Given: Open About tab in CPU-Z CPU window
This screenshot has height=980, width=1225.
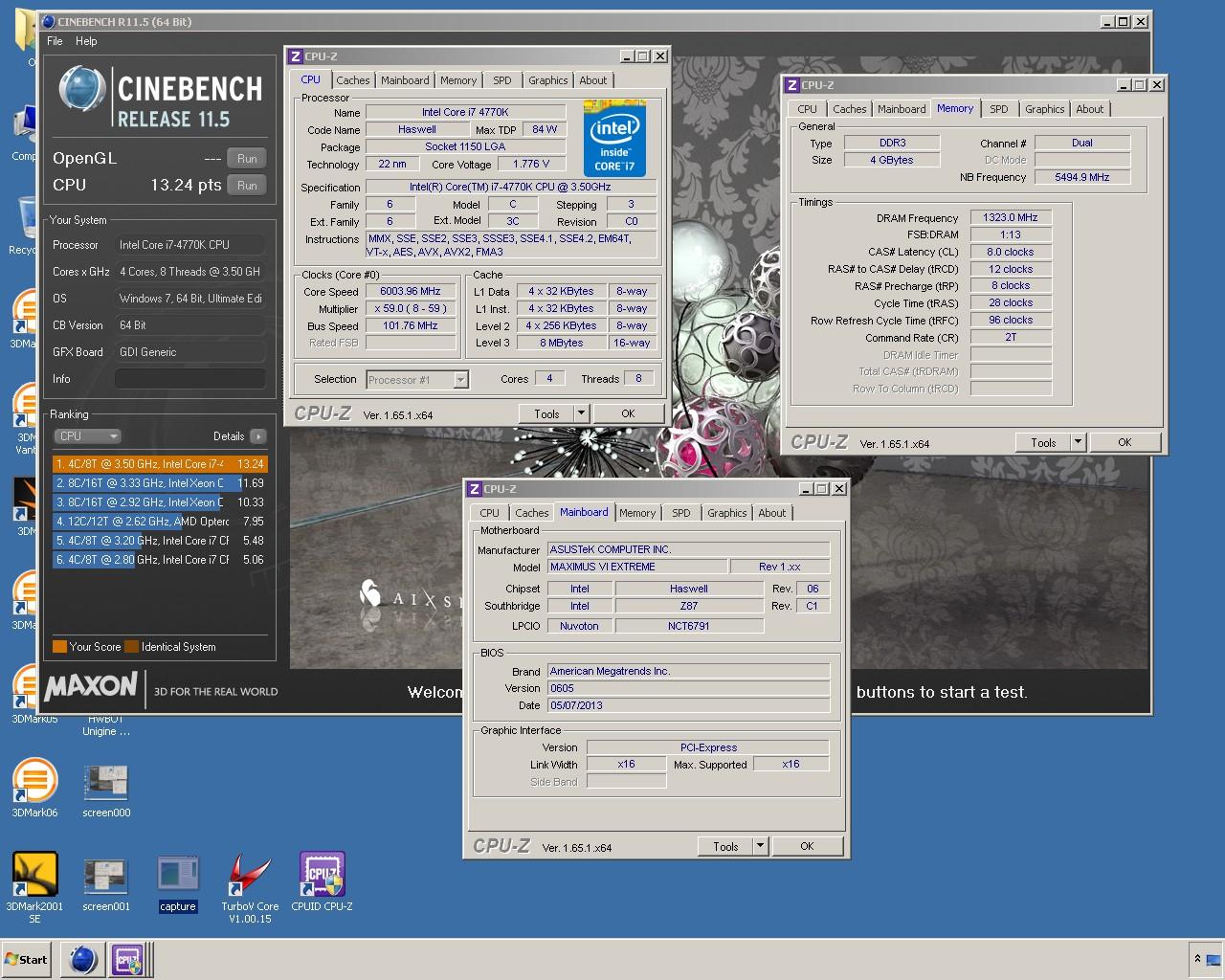Looking at the screenshot, I should coord(593,80).
